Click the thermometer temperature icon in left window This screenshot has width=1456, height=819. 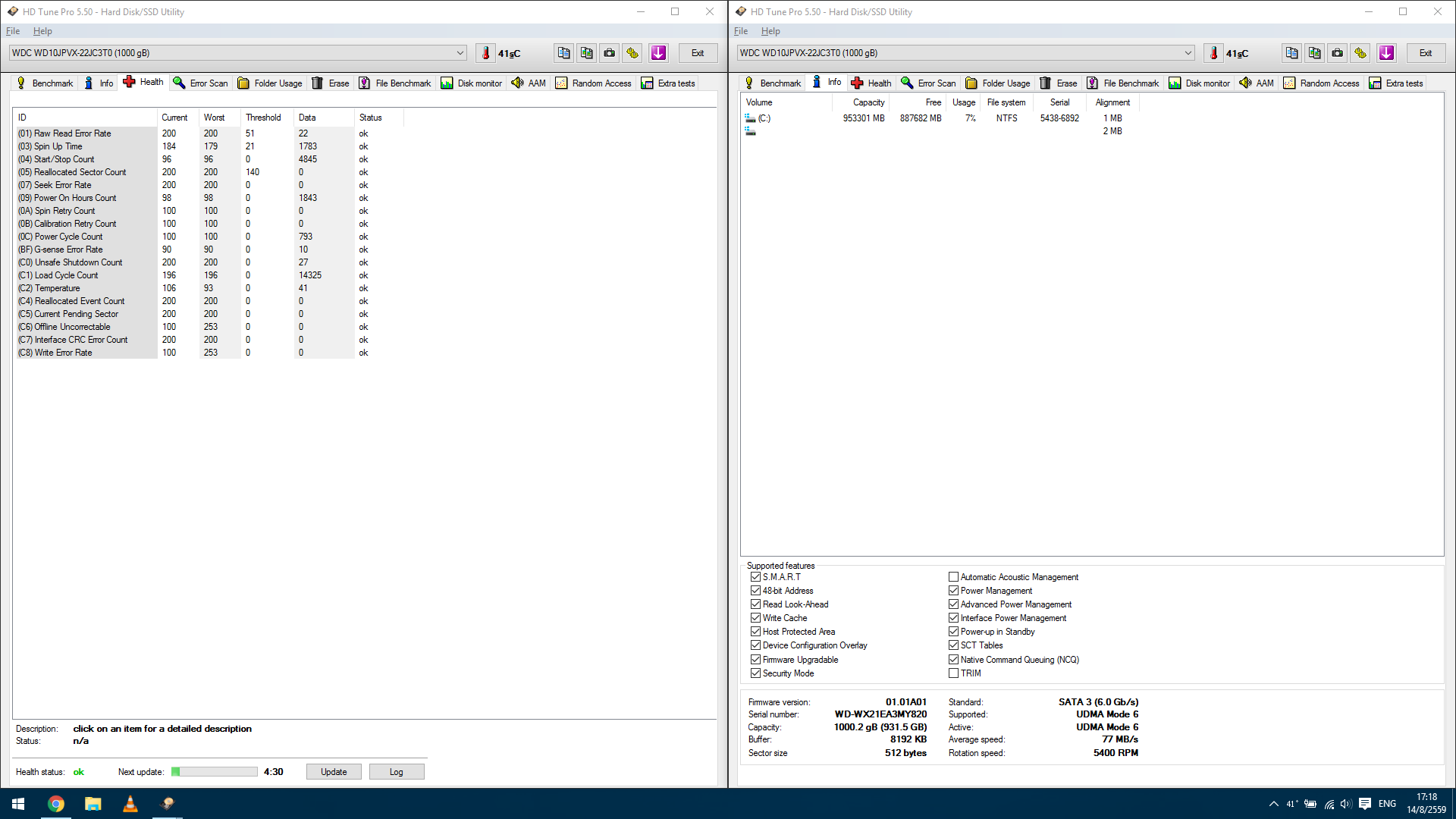click(486, 53)
